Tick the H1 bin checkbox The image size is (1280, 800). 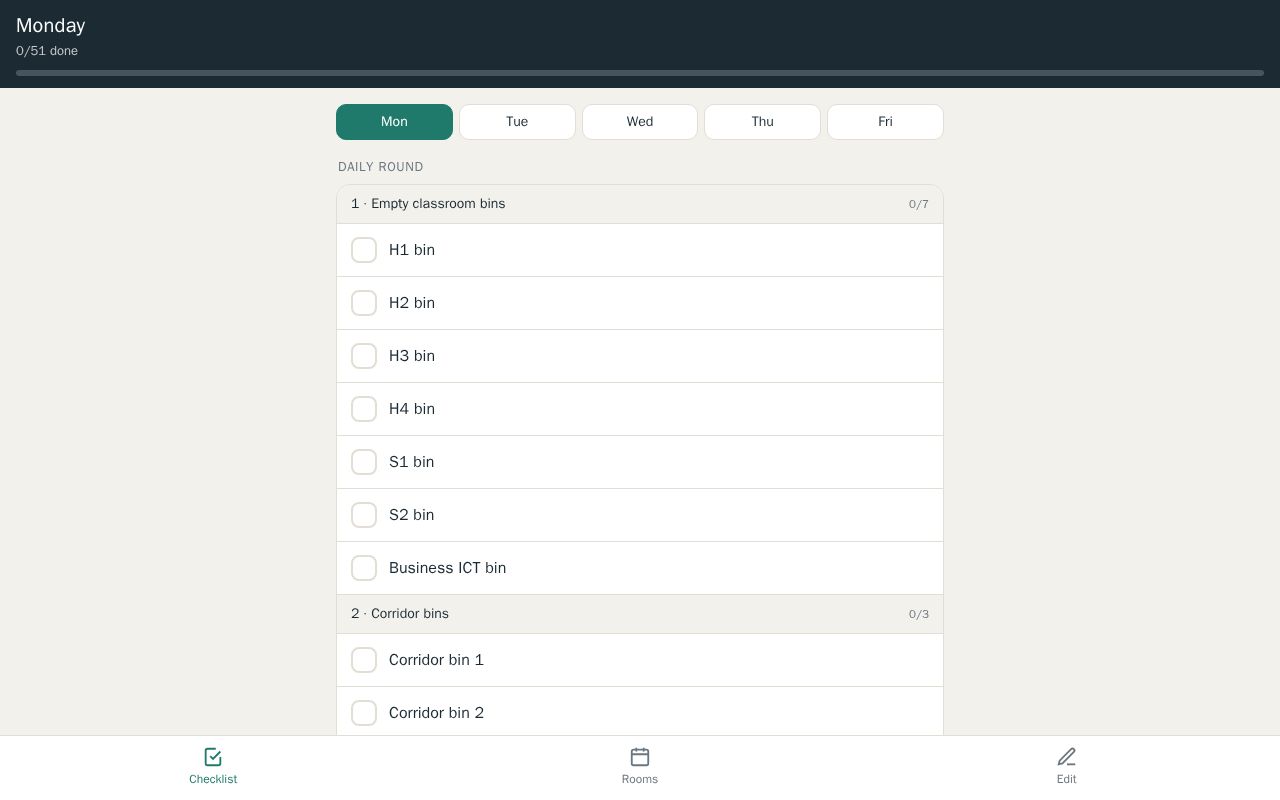coord(364,250)
